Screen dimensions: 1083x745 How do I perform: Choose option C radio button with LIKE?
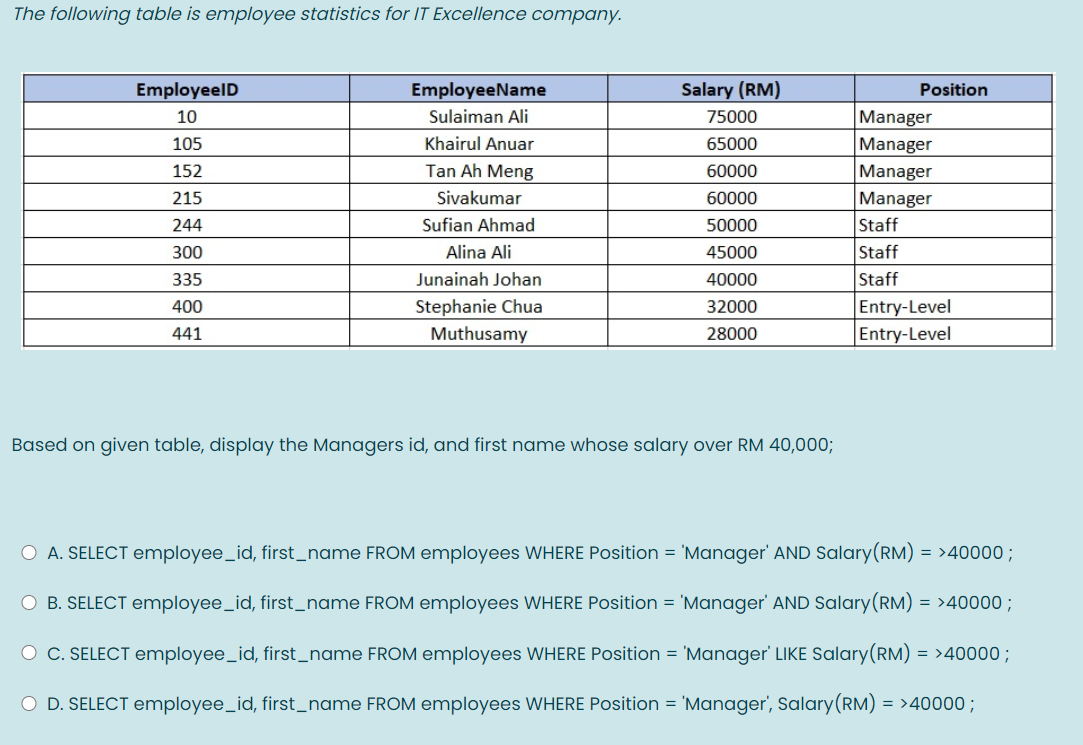click(29, 652)
